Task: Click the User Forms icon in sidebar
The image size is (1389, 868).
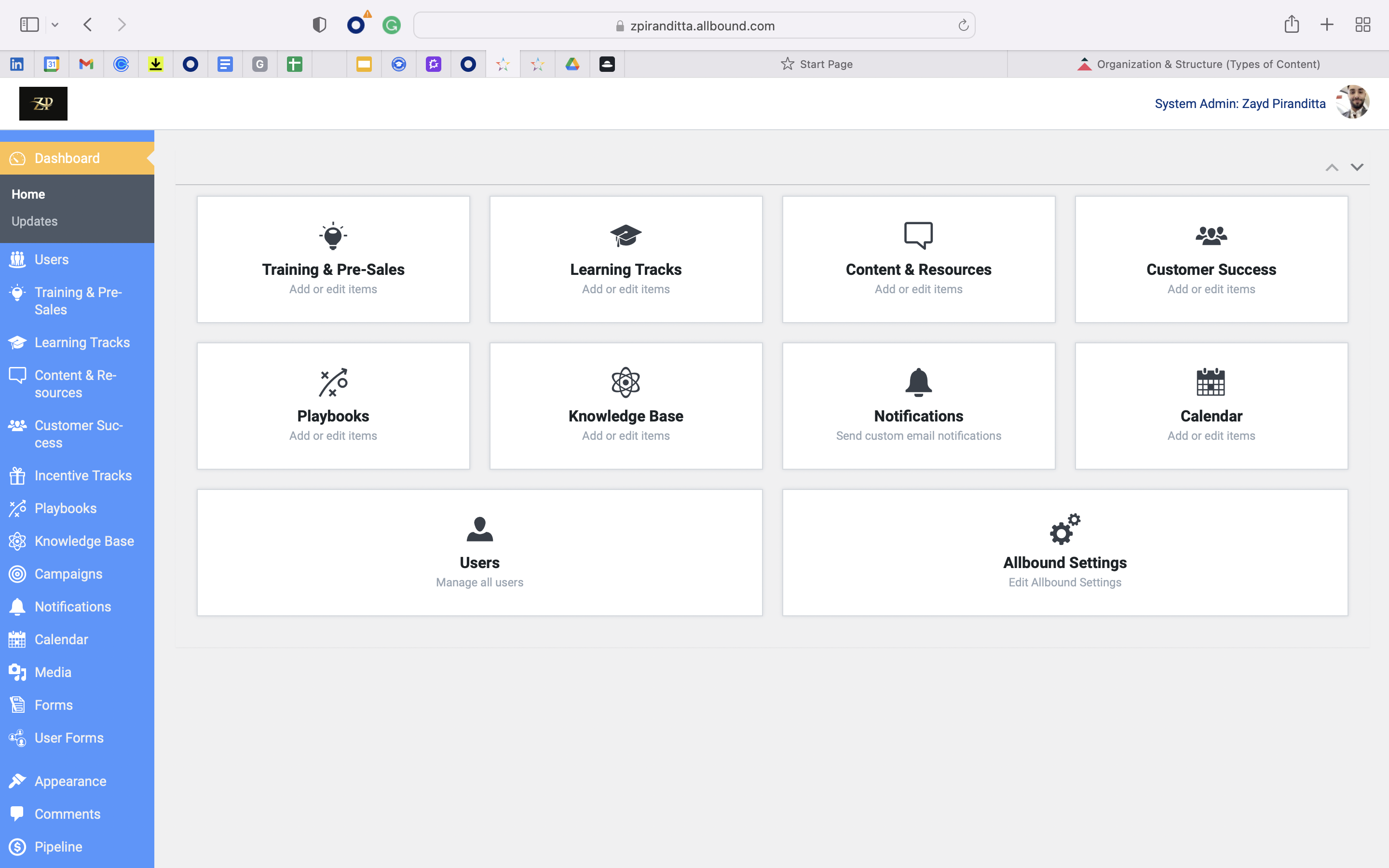Action: pos(17,738)
